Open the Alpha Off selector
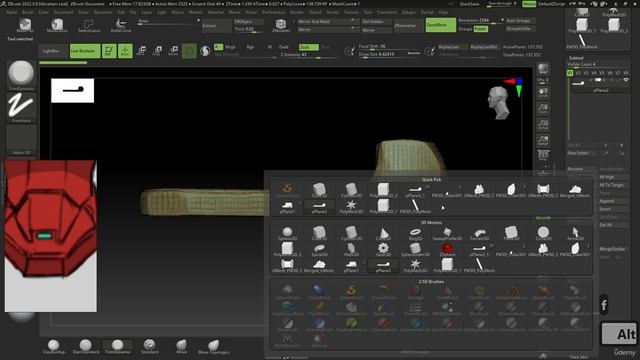 tap(21, 140)
